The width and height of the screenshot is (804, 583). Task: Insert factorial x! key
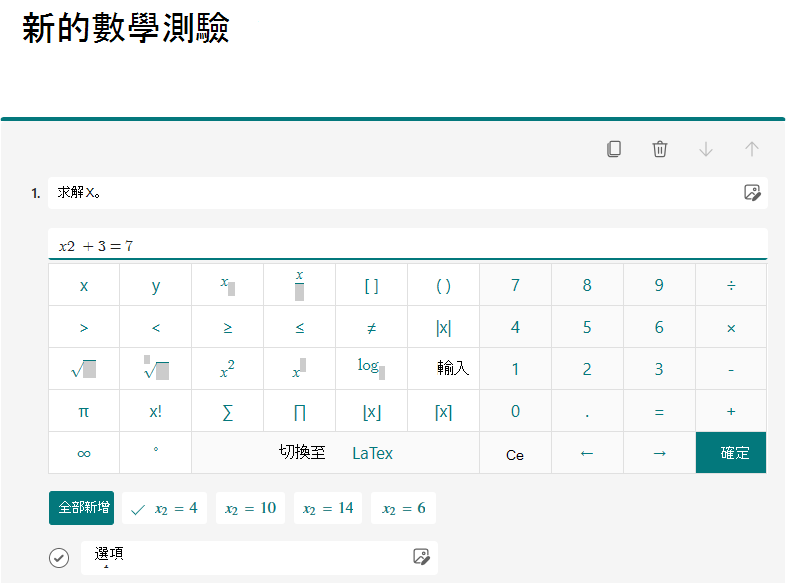(156, 411)
